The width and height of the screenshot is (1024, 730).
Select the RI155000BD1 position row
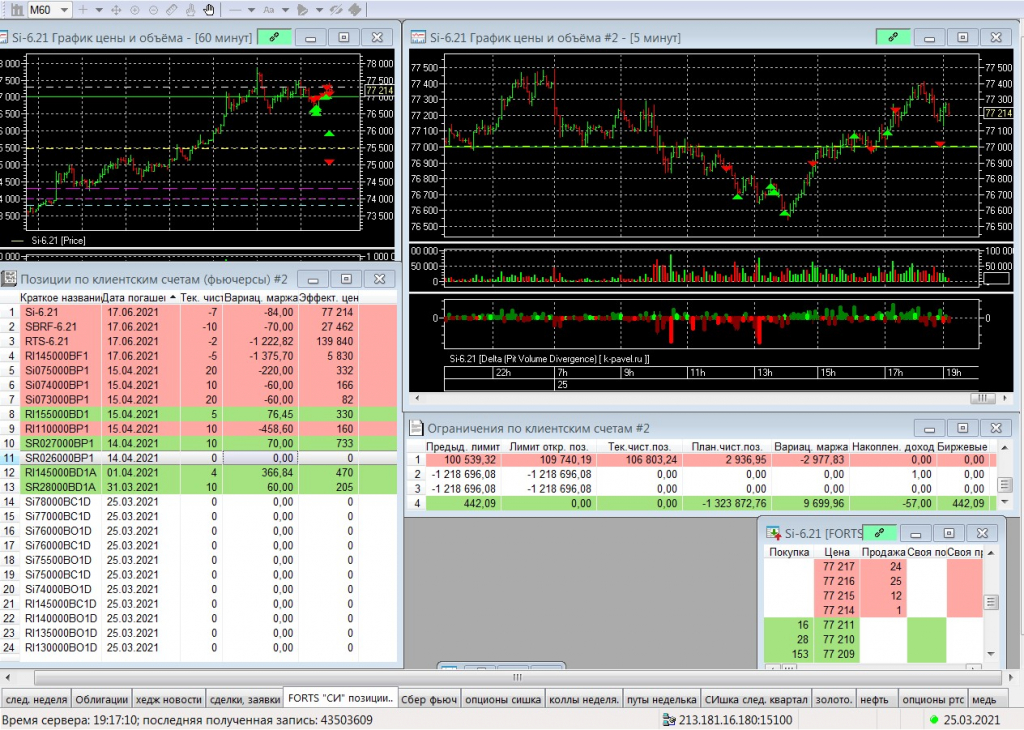point(198,414)
